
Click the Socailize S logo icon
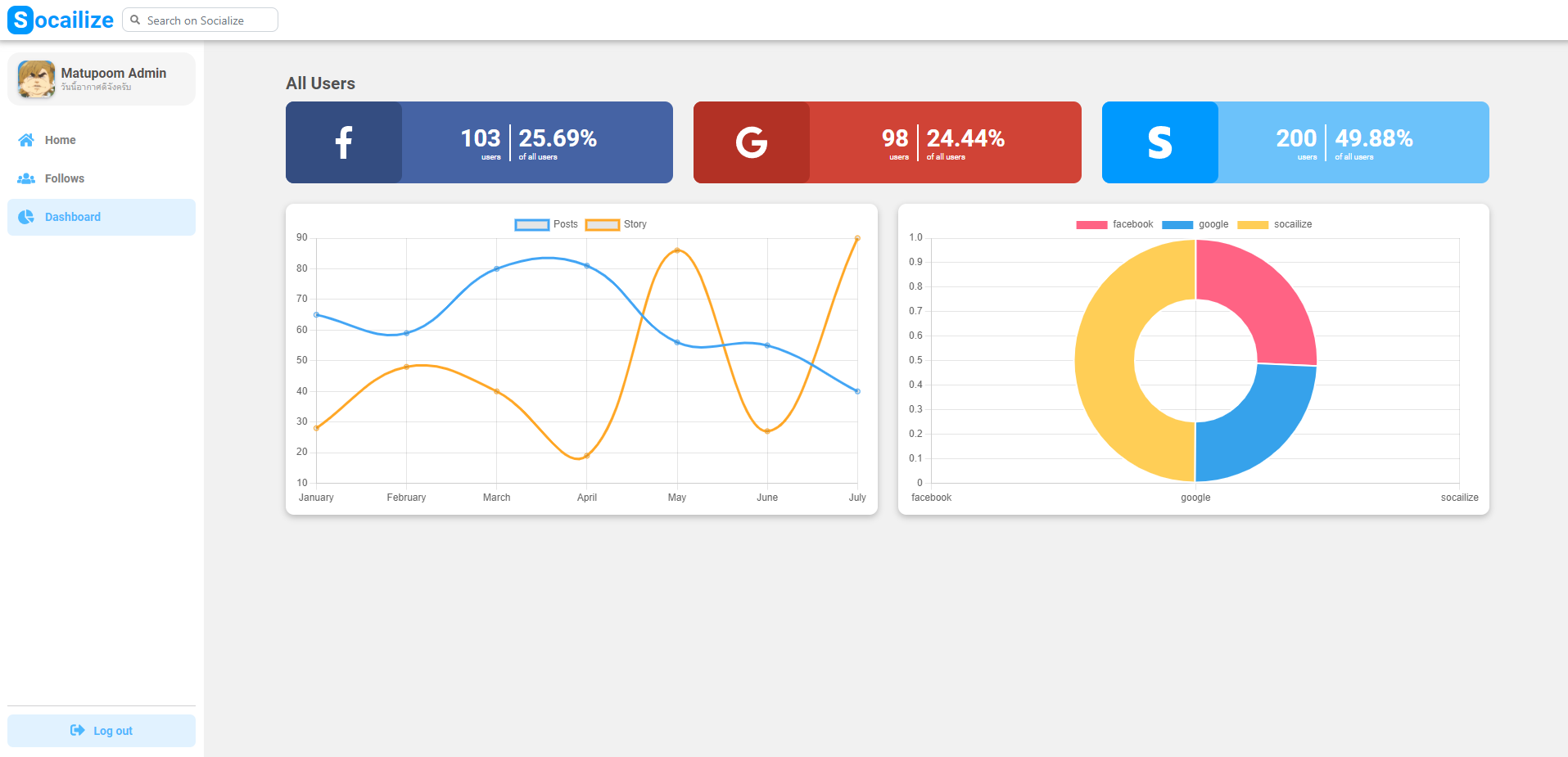point(20,20)
